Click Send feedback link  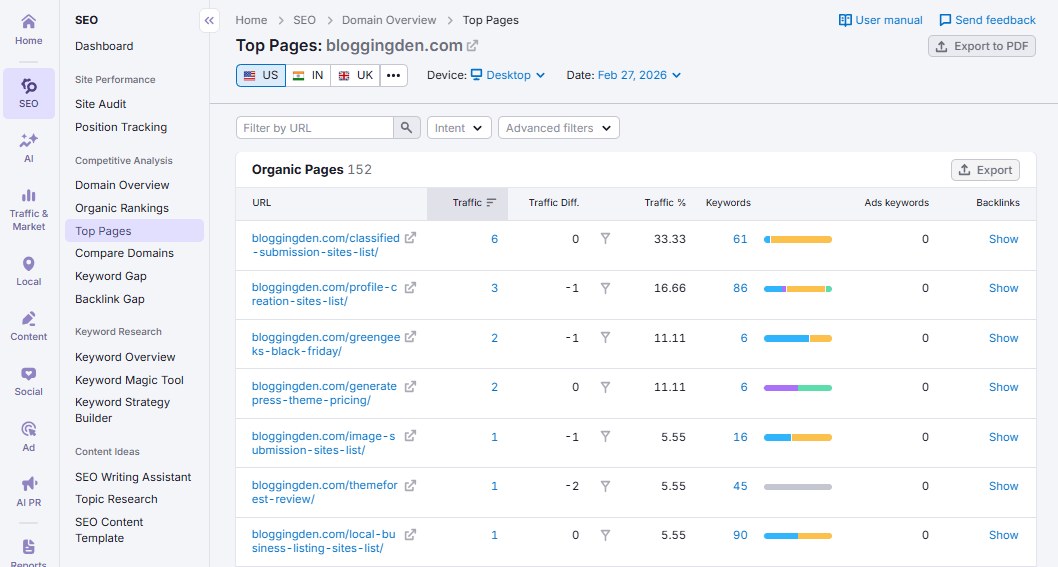point(987,20)
